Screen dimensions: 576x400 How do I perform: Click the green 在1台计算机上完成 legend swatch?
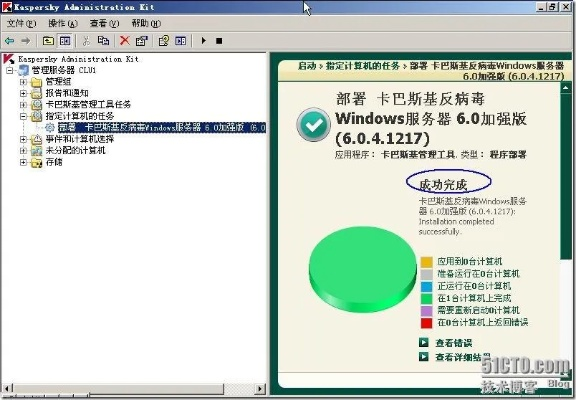(x=426, y=298)
